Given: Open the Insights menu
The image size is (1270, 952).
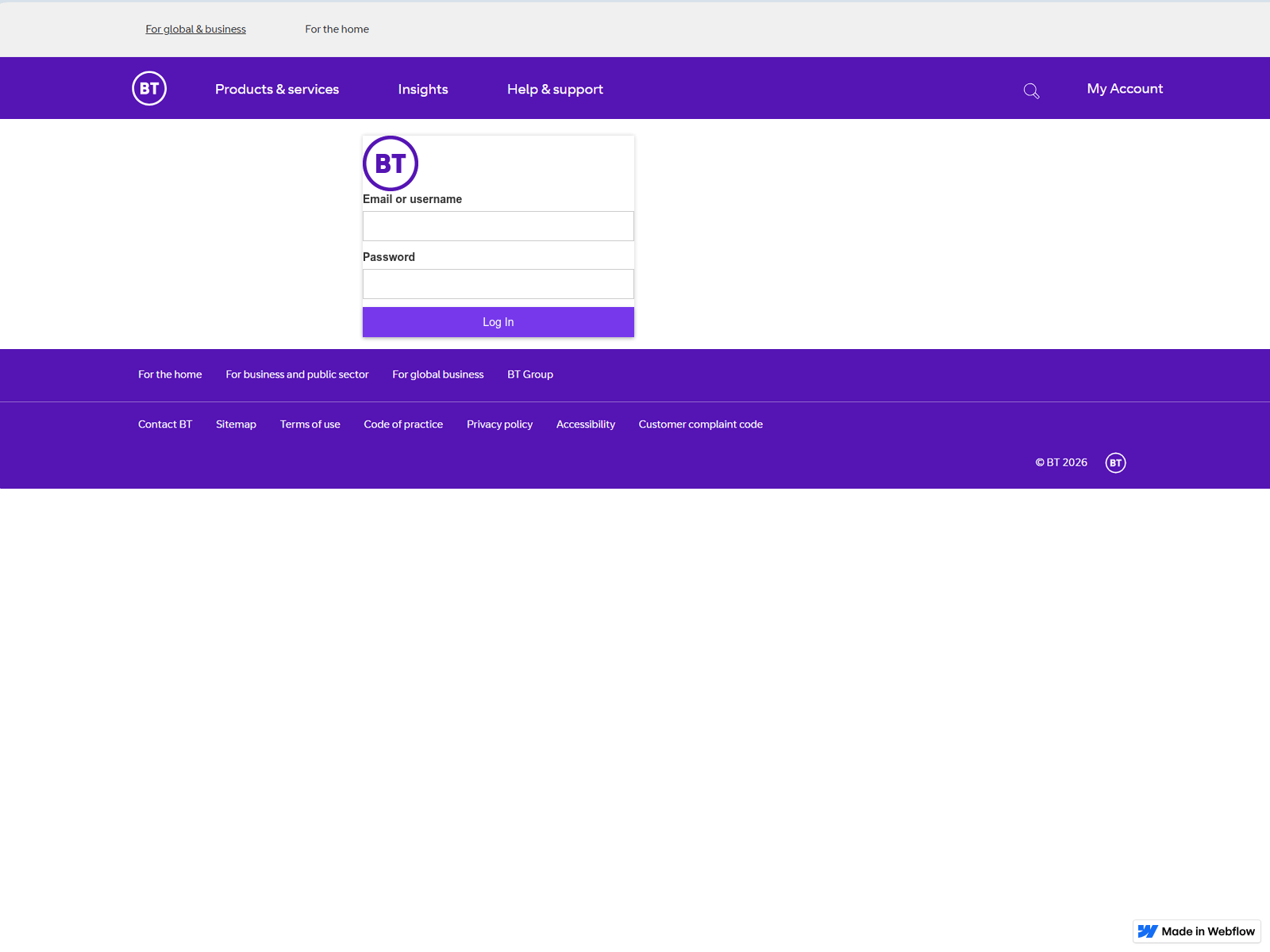Looking at the screenshot, I should (423, 89).
